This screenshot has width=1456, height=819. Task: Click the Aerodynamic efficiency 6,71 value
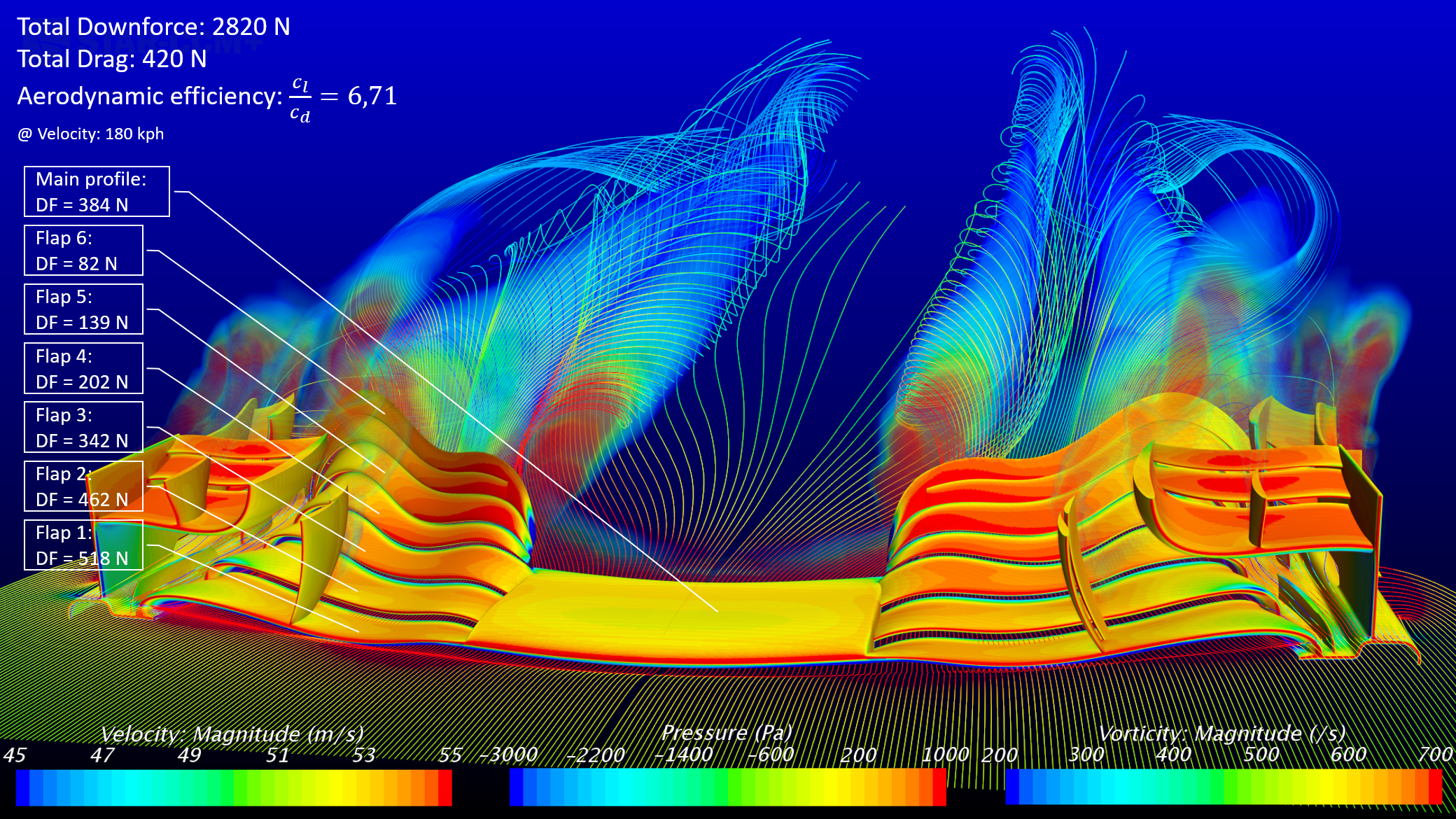(x=372, y=96)
